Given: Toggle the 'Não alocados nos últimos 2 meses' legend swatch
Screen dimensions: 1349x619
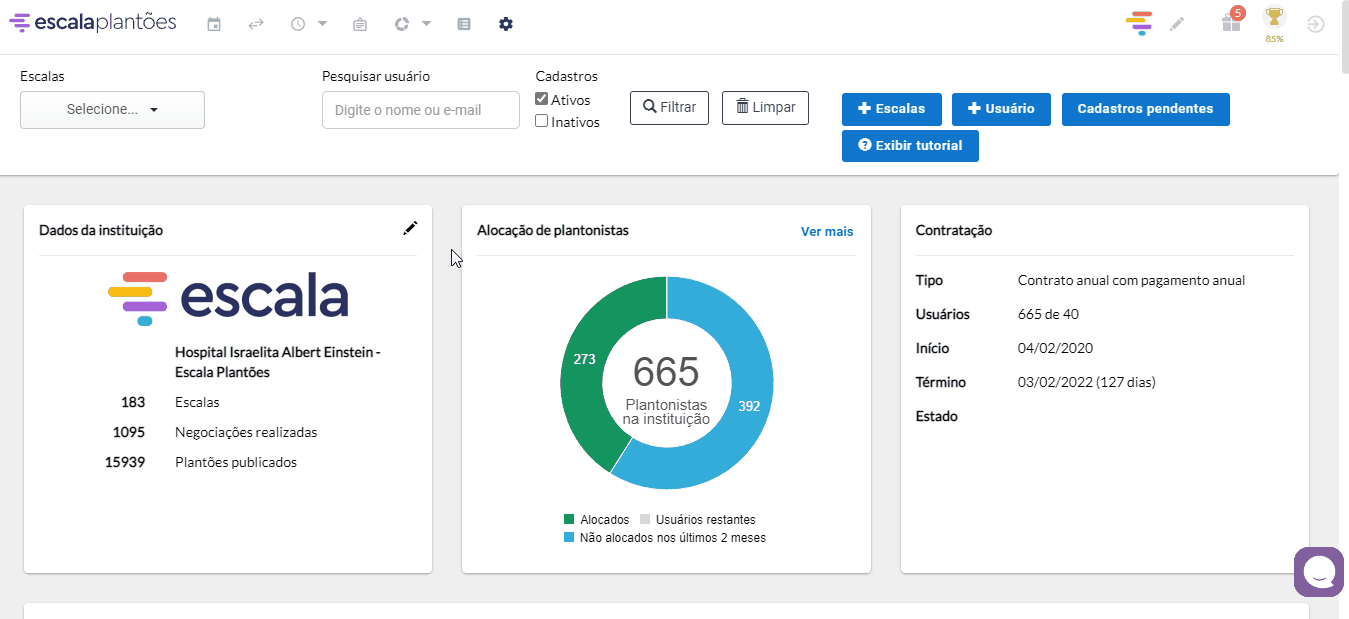Looking at the screenshot, I should (569, 538).
